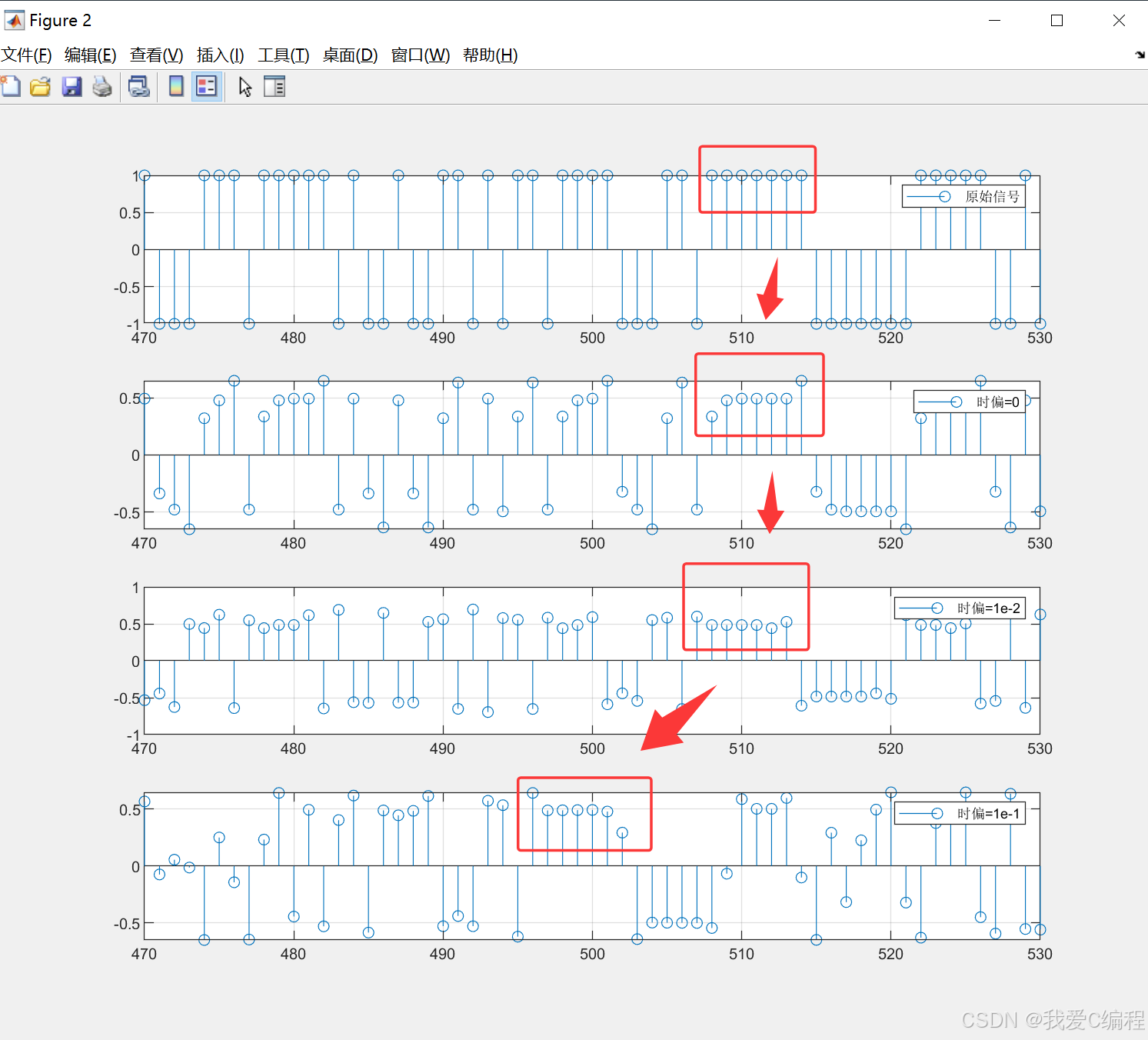Click x-axis label 520 of the second plot
1148x1040 pixels.
coord(890,543)
